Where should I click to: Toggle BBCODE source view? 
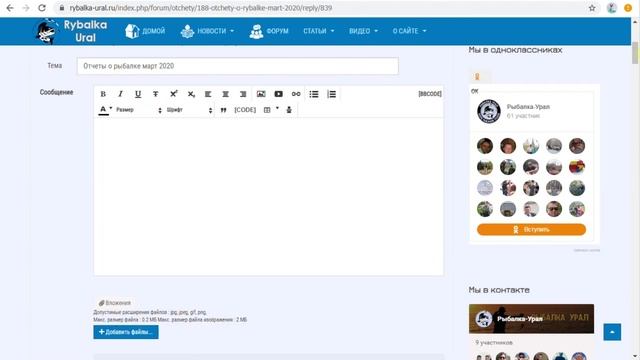430,94
